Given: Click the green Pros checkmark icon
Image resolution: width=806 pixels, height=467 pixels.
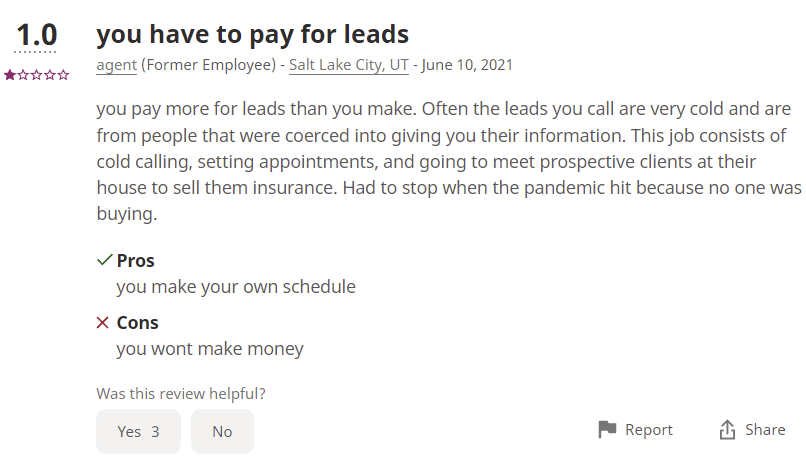Looking at the screenshot, I should pos(104,260).
